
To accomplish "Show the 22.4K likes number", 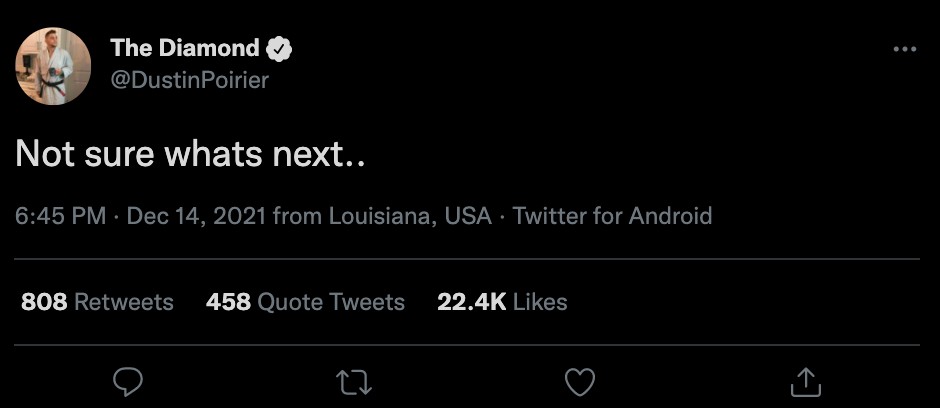I will point(472,302).
